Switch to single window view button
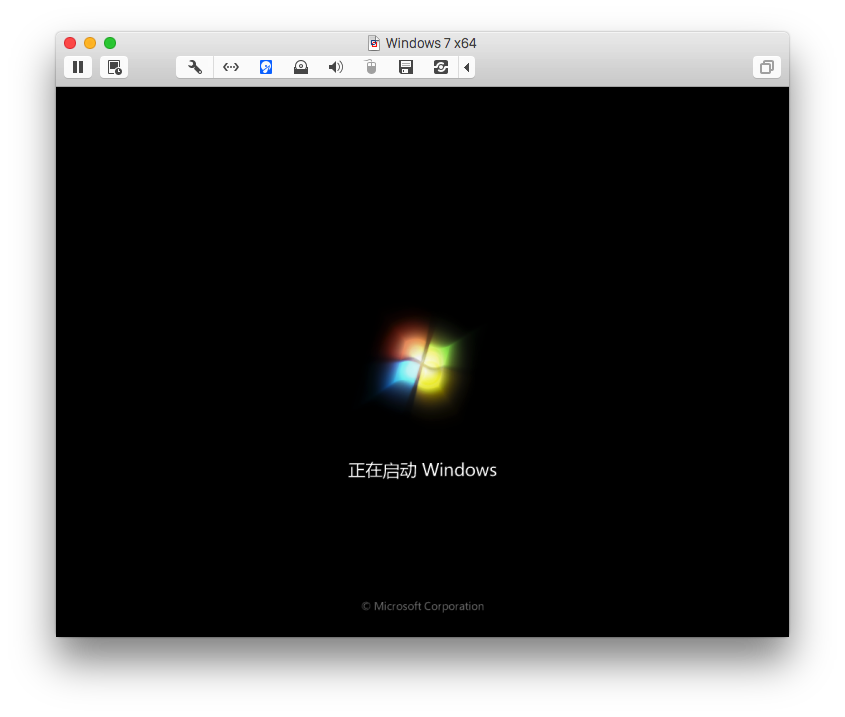This screenshot has height=717, width=845. point(767,67)
